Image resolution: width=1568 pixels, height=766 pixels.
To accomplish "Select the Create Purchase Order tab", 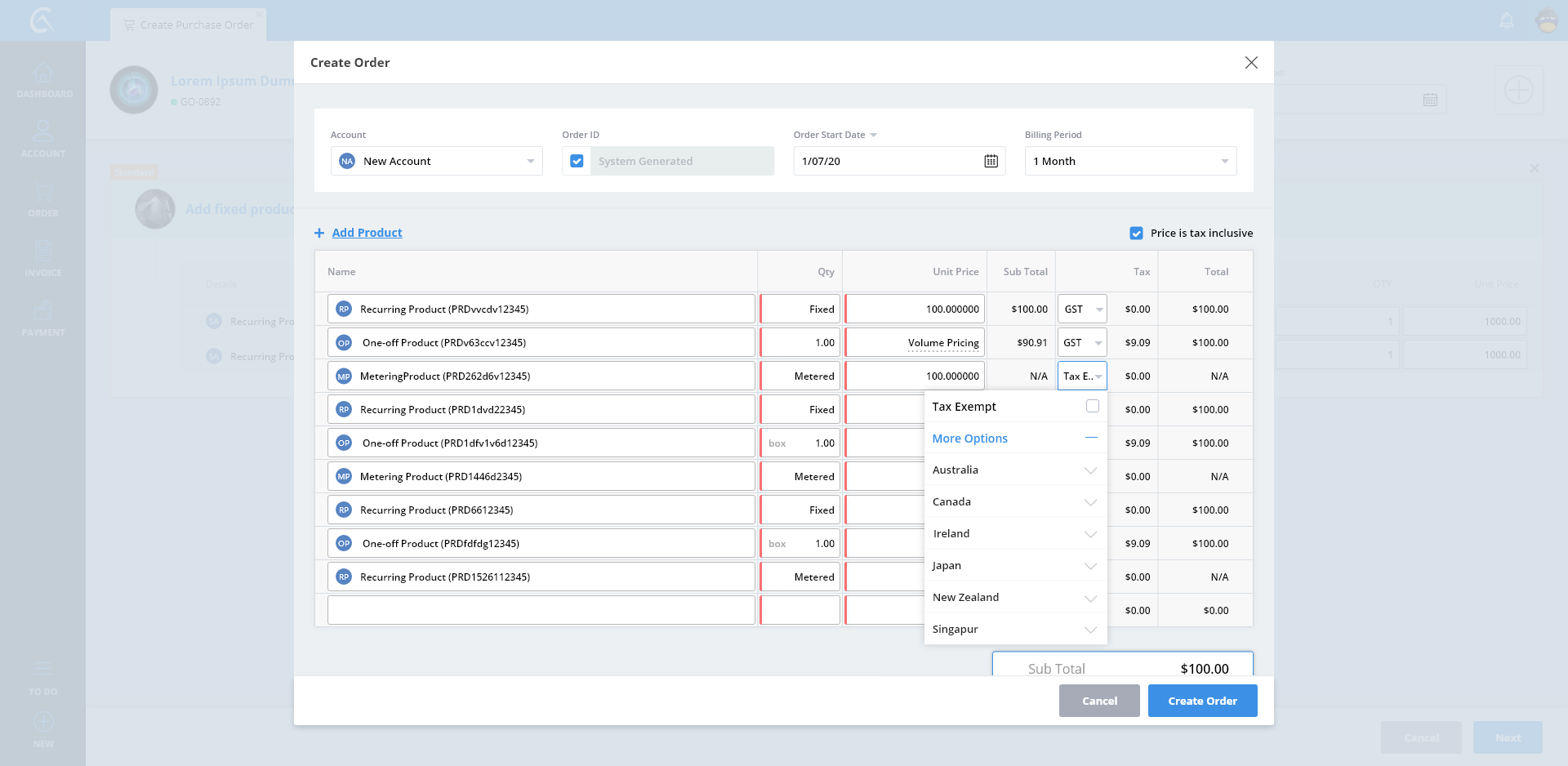I will (x=189, y=24).
